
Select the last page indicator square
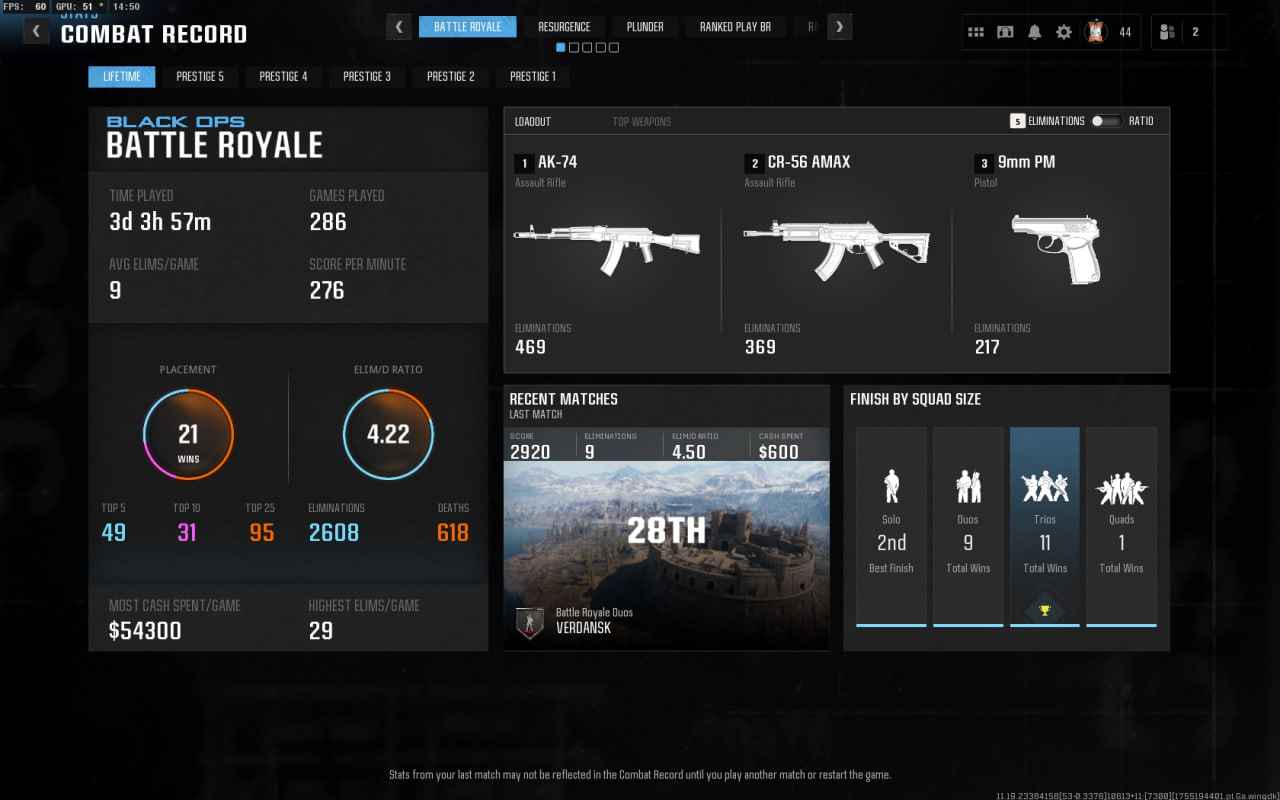[x=614, y=47]
